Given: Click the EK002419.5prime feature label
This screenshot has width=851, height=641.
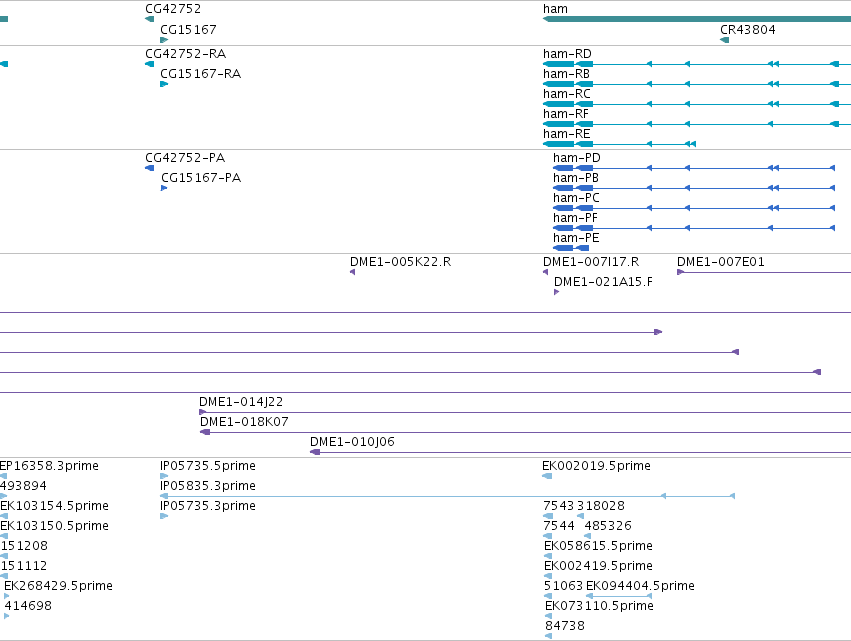Looking at the screenshot, I should tap(599, 566).
